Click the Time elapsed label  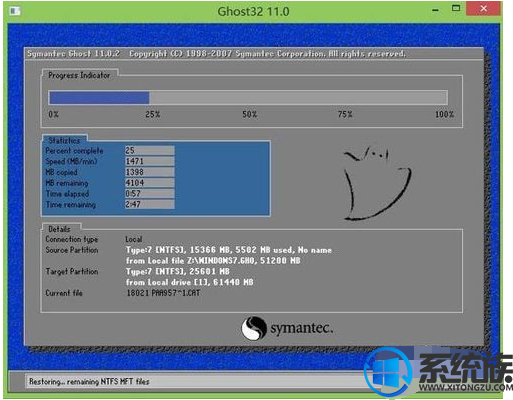[67, 194]
